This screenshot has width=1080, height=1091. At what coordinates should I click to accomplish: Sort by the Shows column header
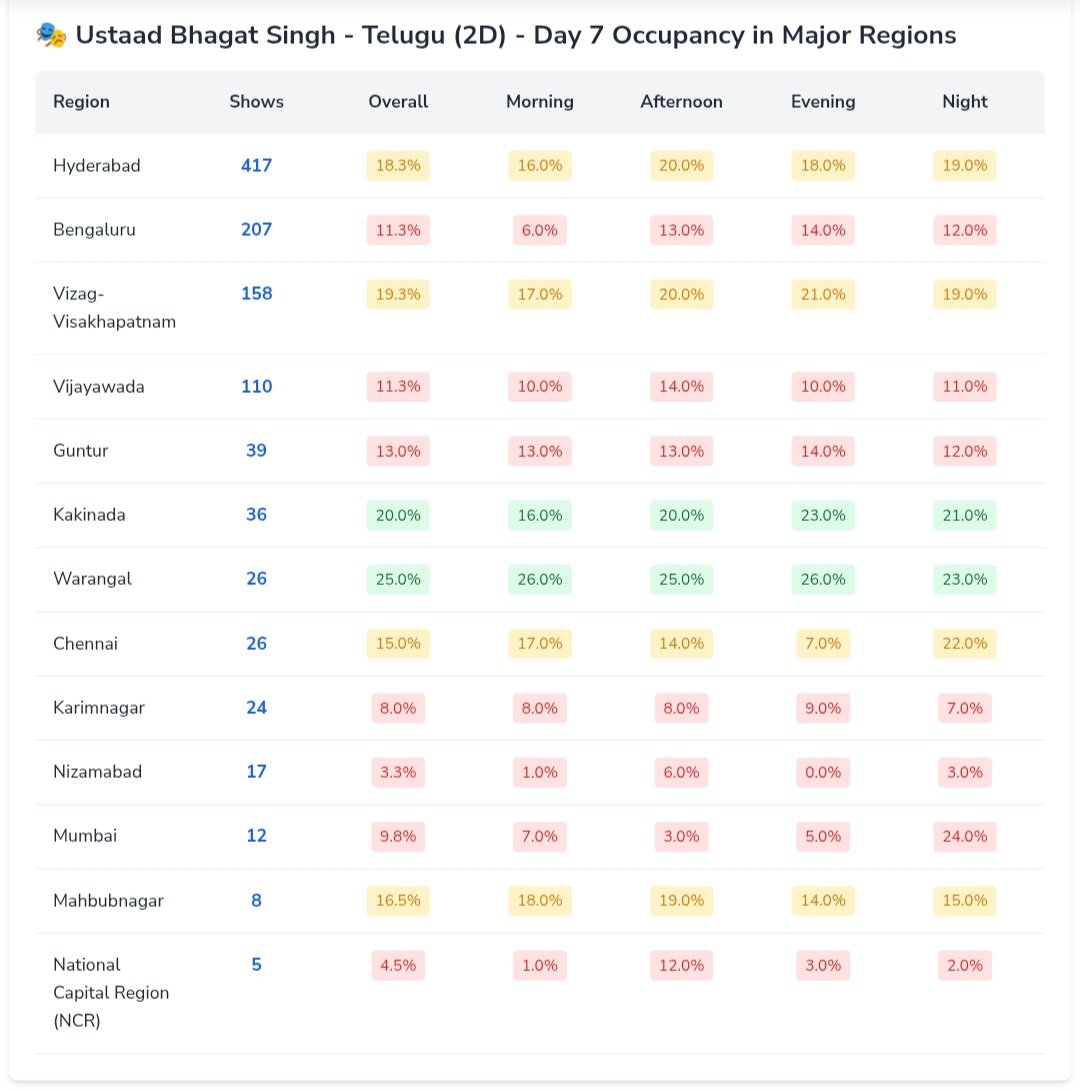[256, 102]
